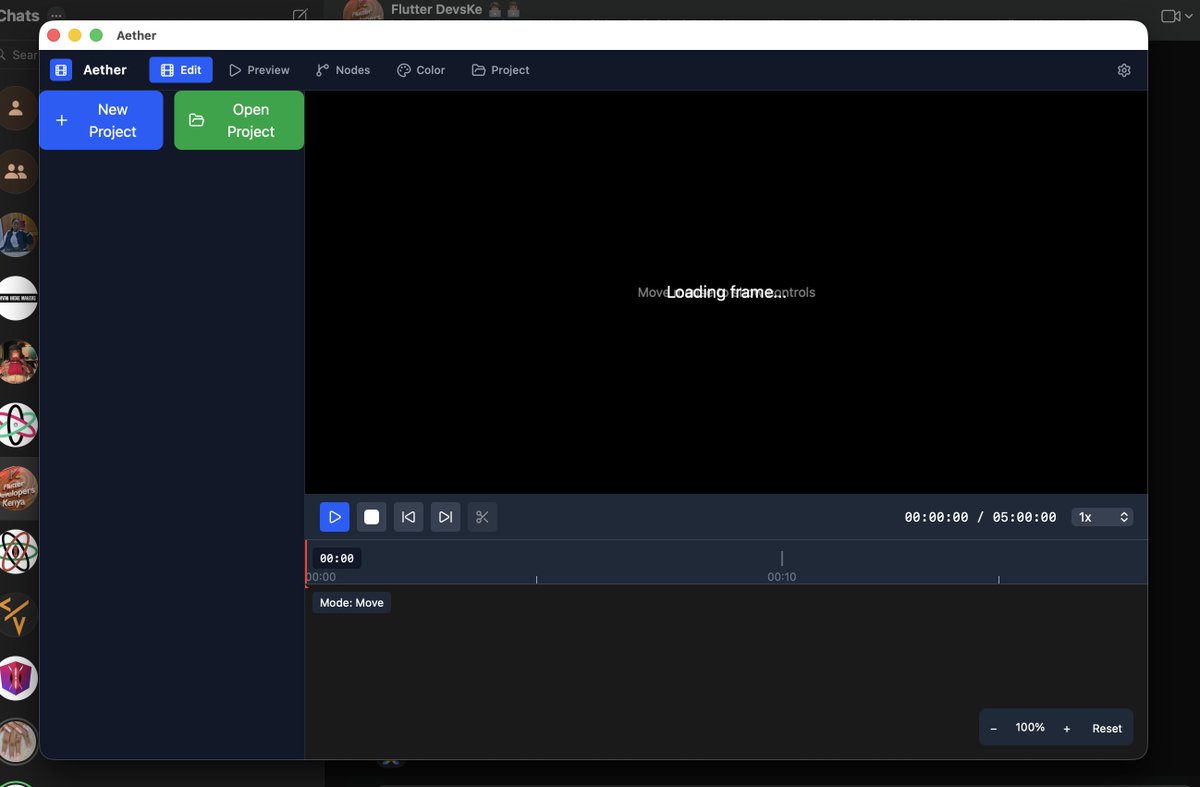The image size is (1200, 787).
Task: Zoom out timeline with minus button
Action: click(993, 729)
